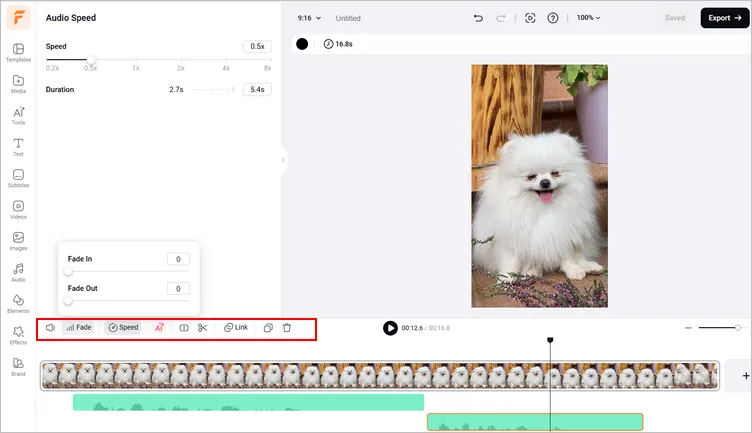Screen dimensions: 752x433
Task: Click the Fade In value field
Action: point(178,259)
